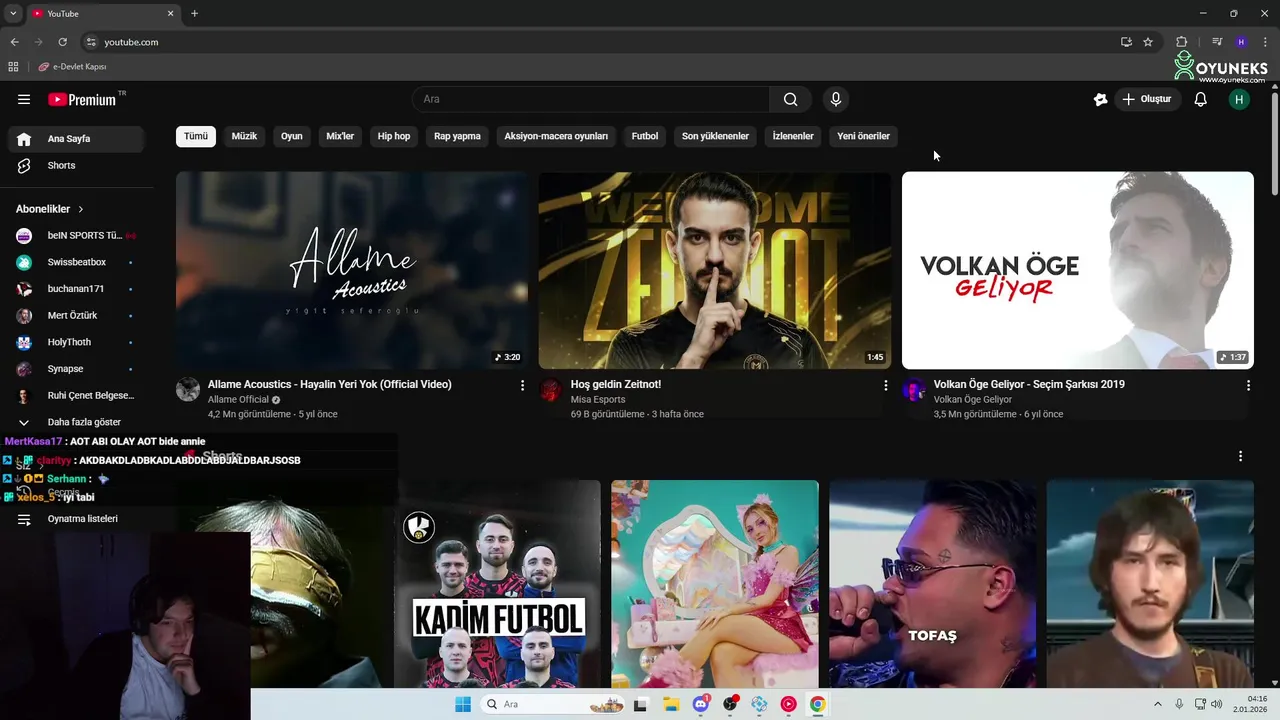Open File Explorer from taskbar
The image size is (1280, 720).
671,704
